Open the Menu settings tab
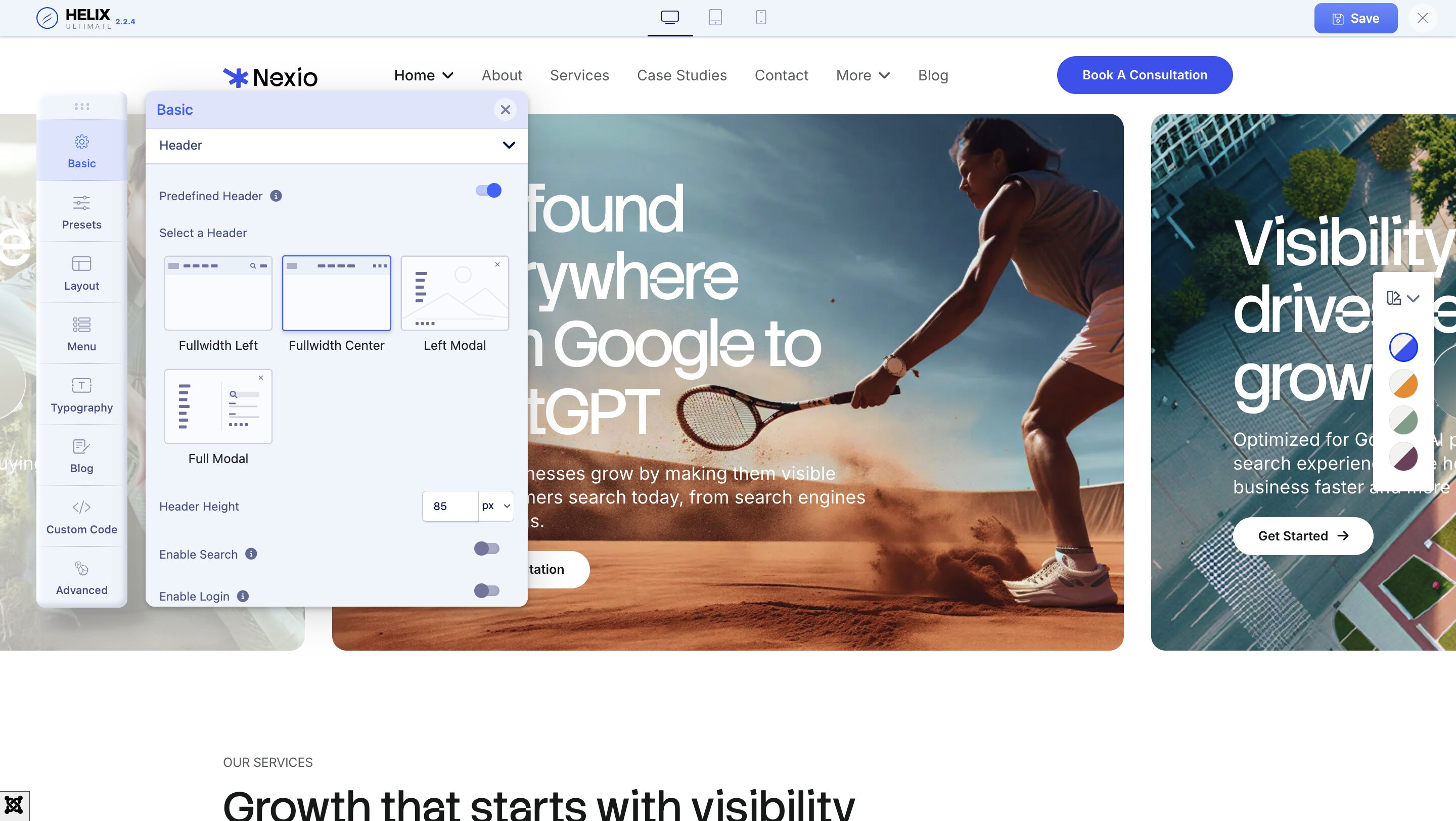The height and width of the screenshot is (821, 1456). point(81,334)
